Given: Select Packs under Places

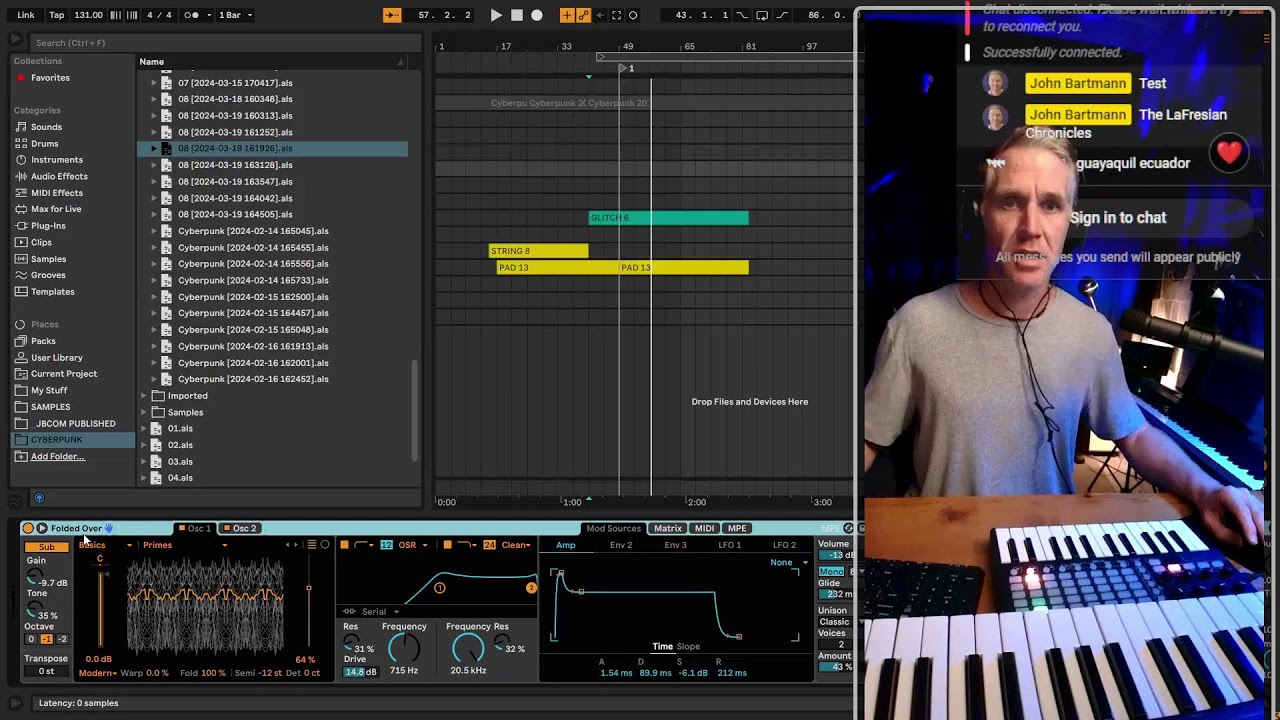Looking at the screenshot, I should click(x=43, y=341).
